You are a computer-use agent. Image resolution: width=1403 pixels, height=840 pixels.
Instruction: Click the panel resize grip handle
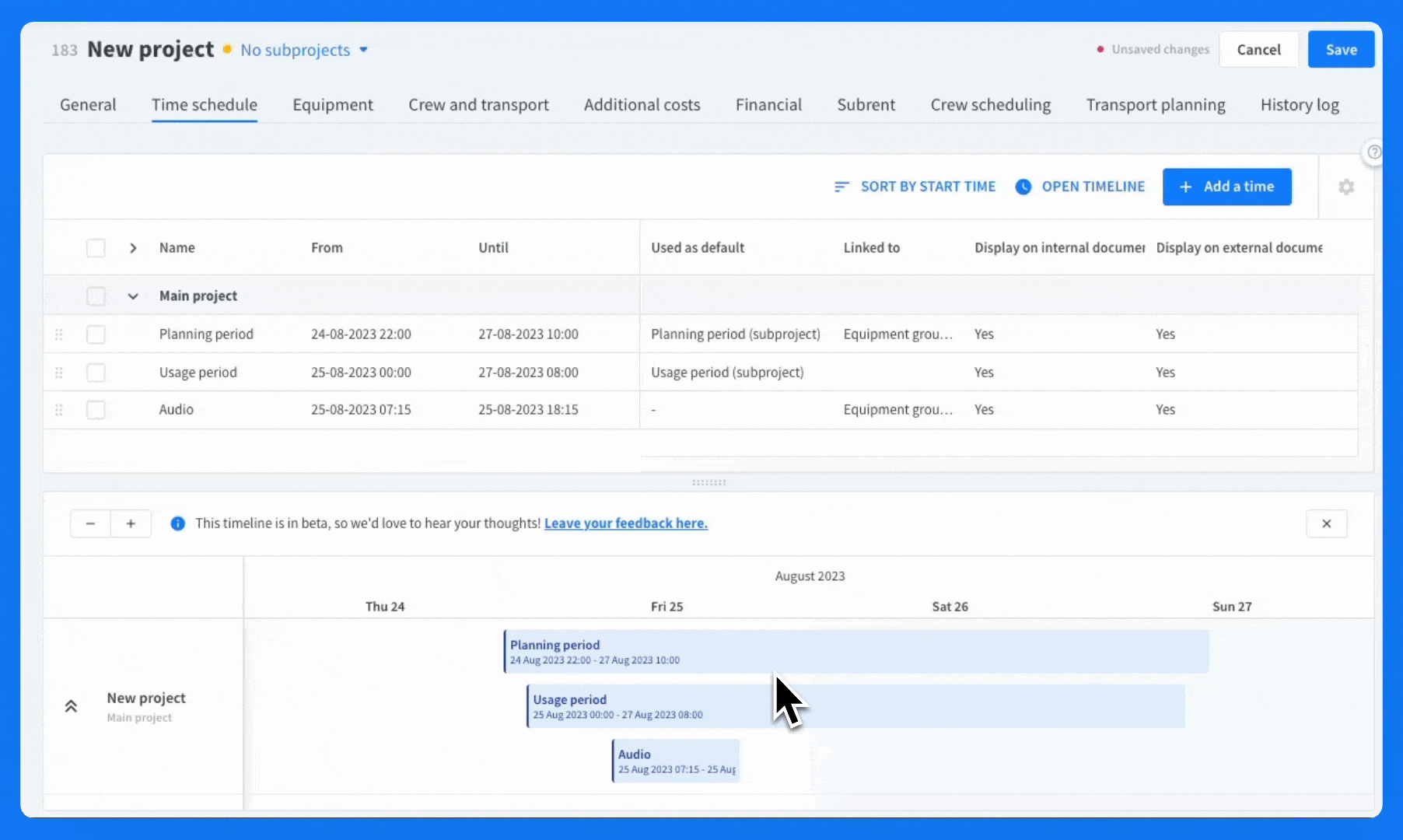tap(708, 482)
